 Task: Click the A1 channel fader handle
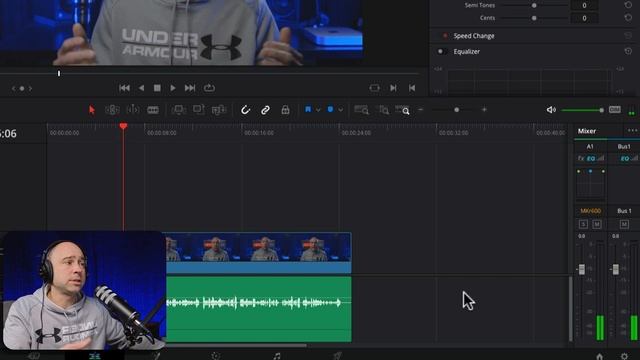(582, 269)
